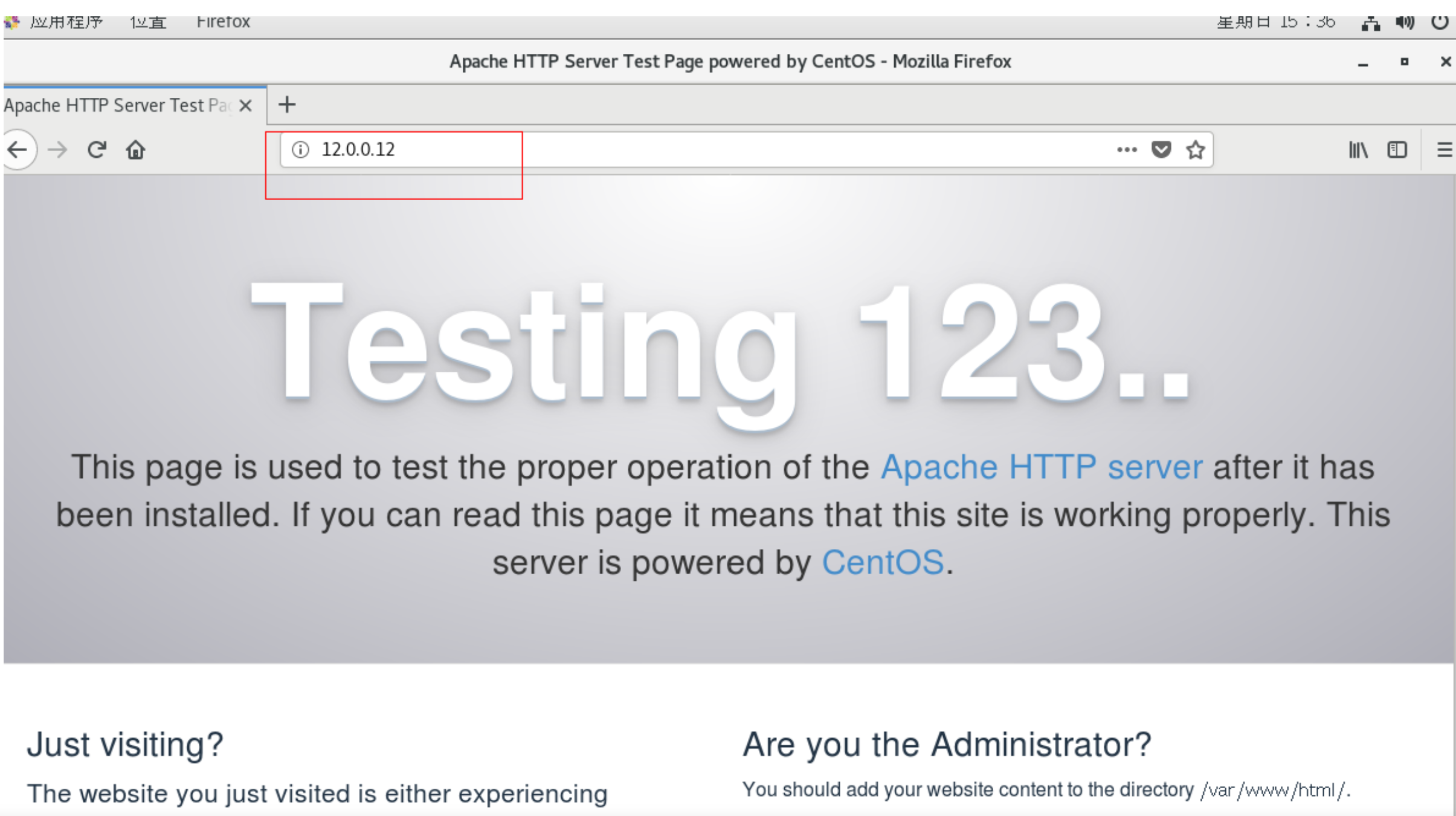
Task: Save page to Pocket
Action: (x=1161, y=149)
